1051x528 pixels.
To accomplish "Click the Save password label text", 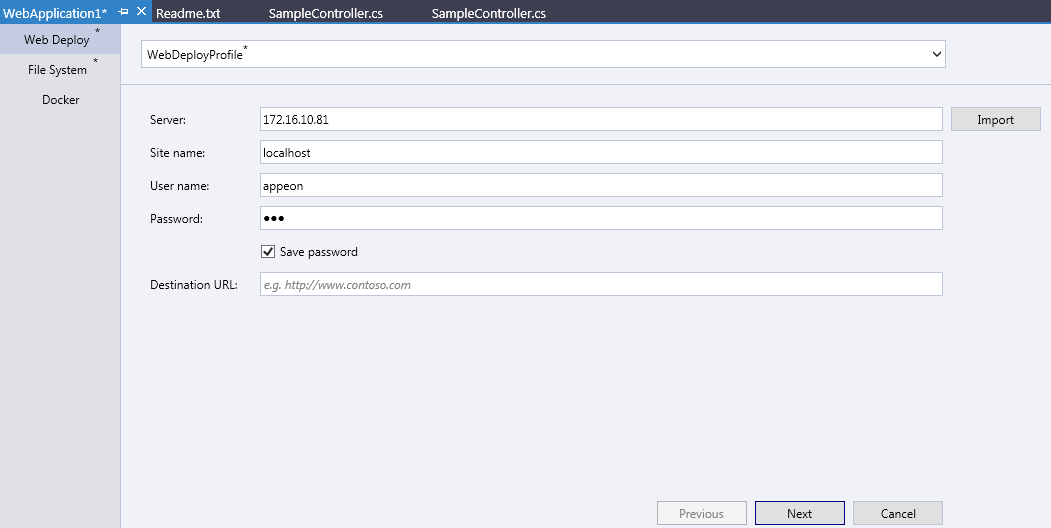I will pos(318,252).
